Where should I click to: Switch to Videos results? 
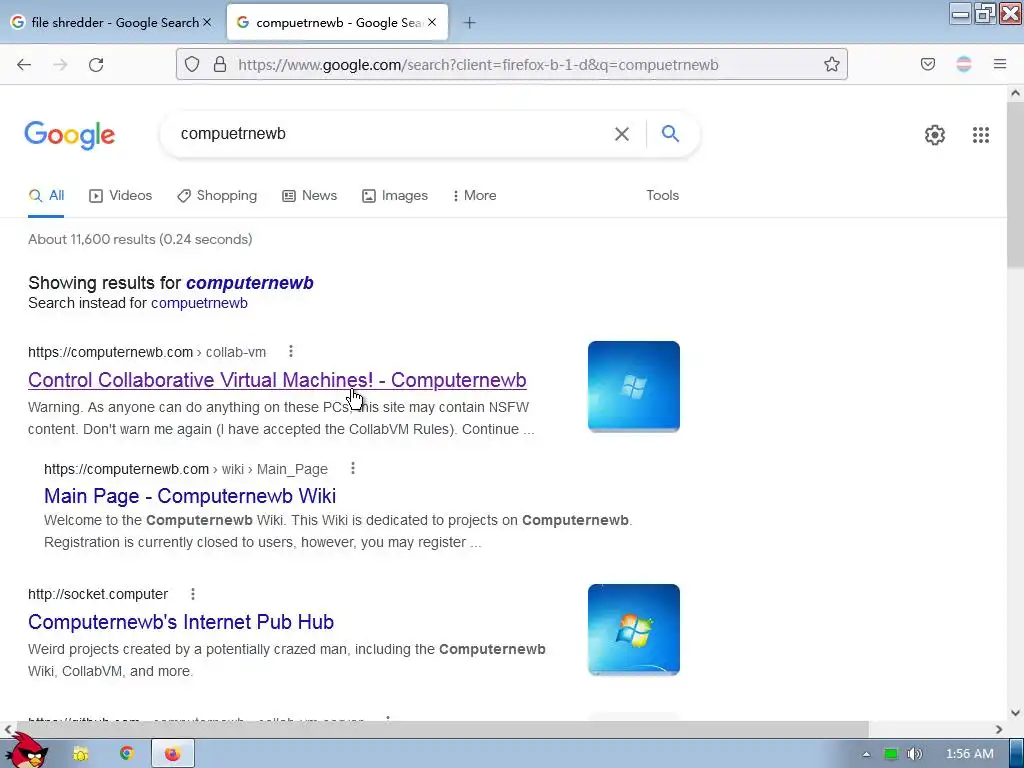(x=121, y=195)
